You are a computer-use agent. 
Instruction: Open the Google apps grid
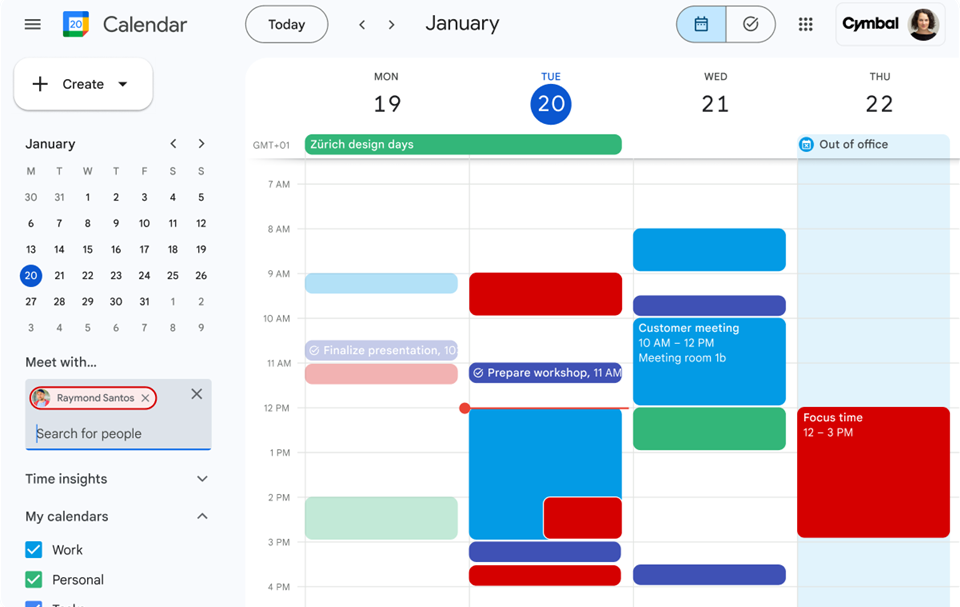[806, 25]
